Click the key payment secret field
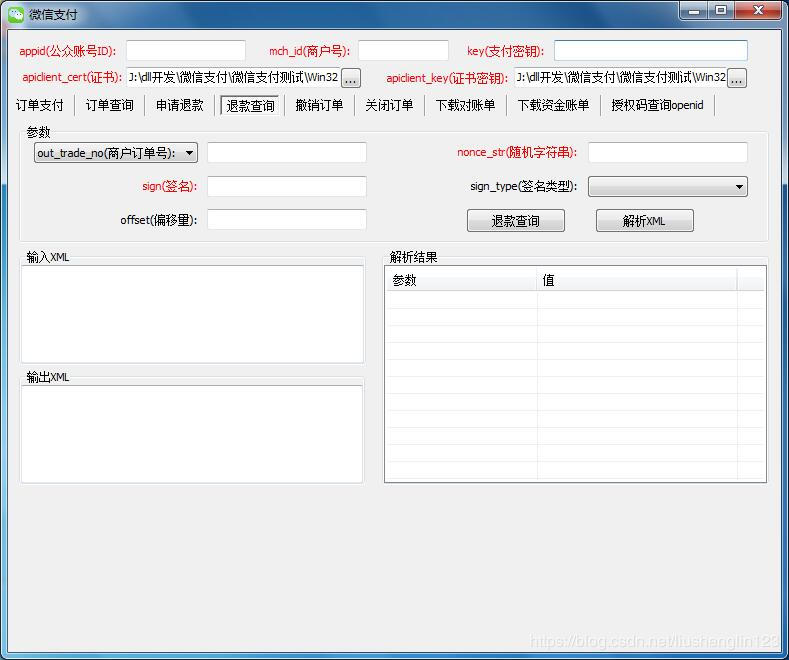The image size is (789, 660). point(651,51)
